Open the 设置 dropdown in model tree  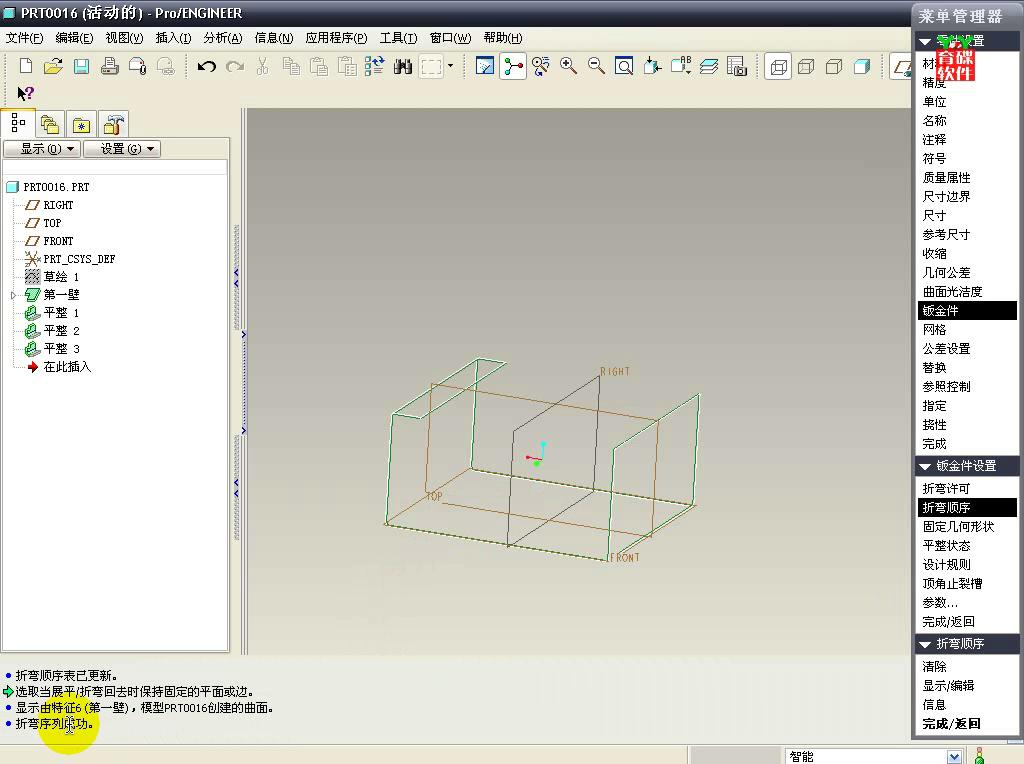tap(121, 149)
